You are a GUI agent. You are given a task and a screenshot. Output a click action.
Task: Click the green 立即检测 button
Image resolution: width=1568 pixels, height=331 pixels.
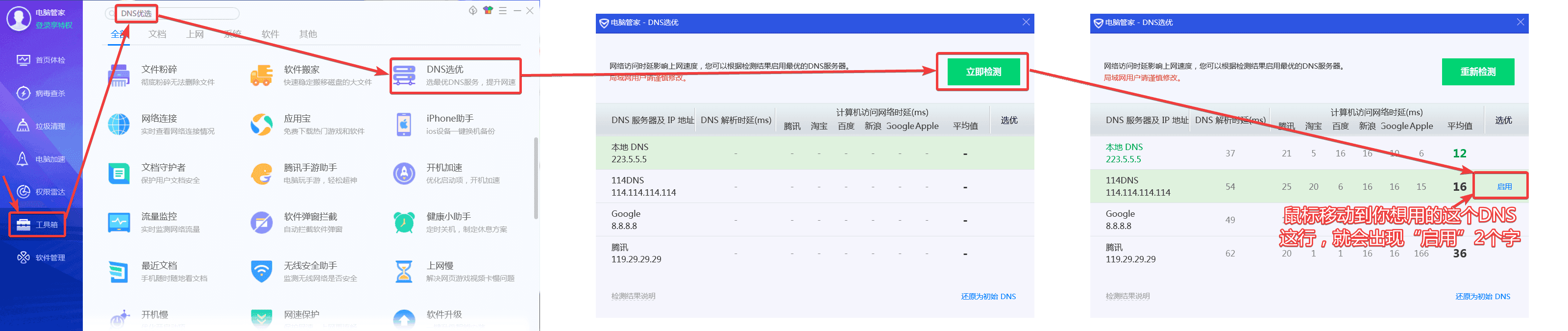[x=982, y=72]
